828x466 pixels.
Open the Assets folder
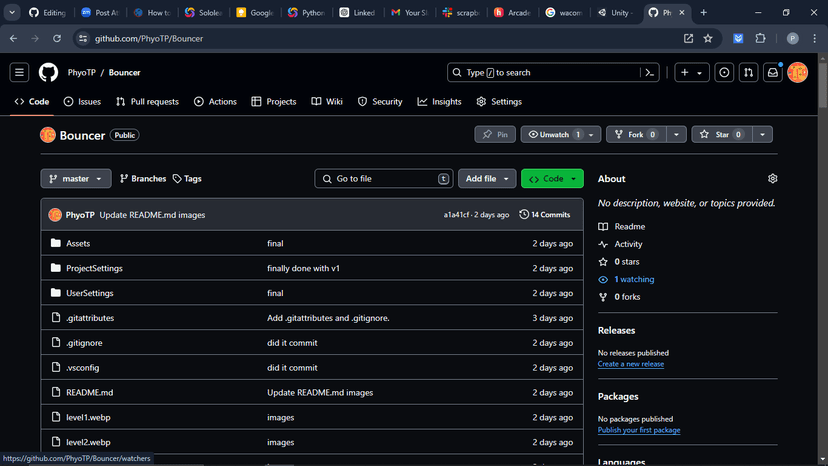pyautogui.click(x=78, y=243)
